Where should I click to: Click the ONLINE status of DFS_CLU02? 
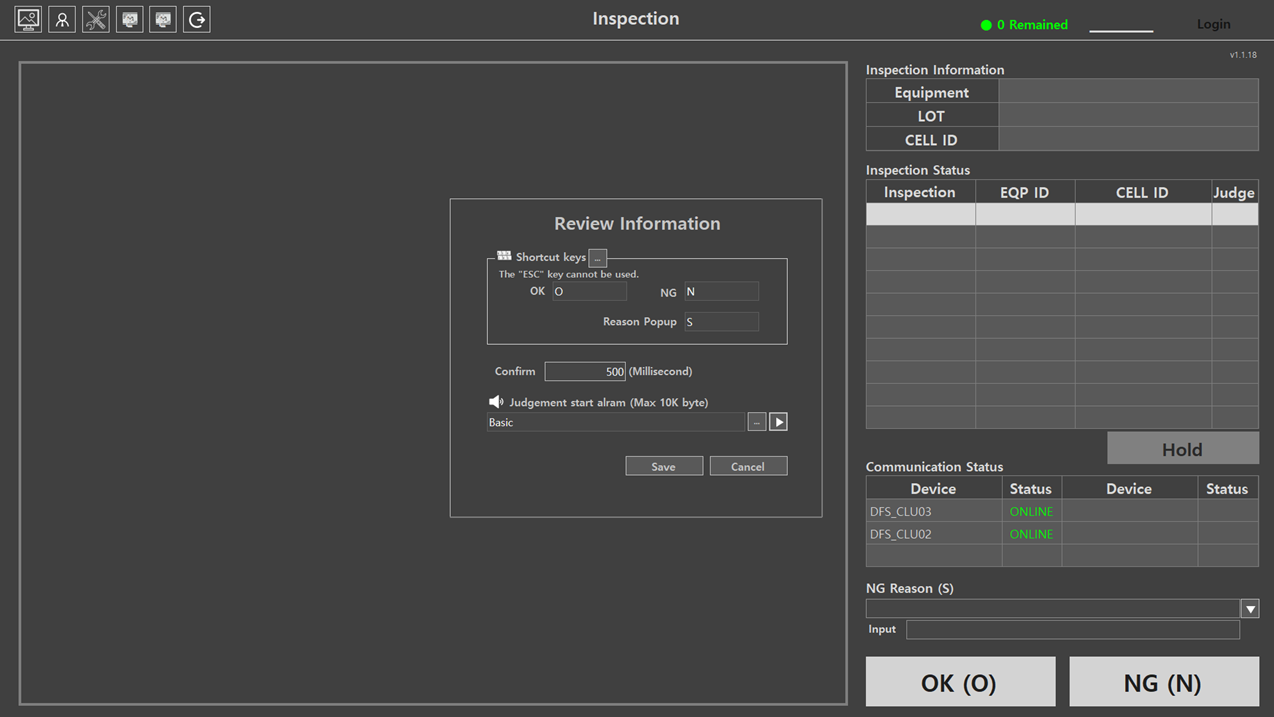(1031, 534)
